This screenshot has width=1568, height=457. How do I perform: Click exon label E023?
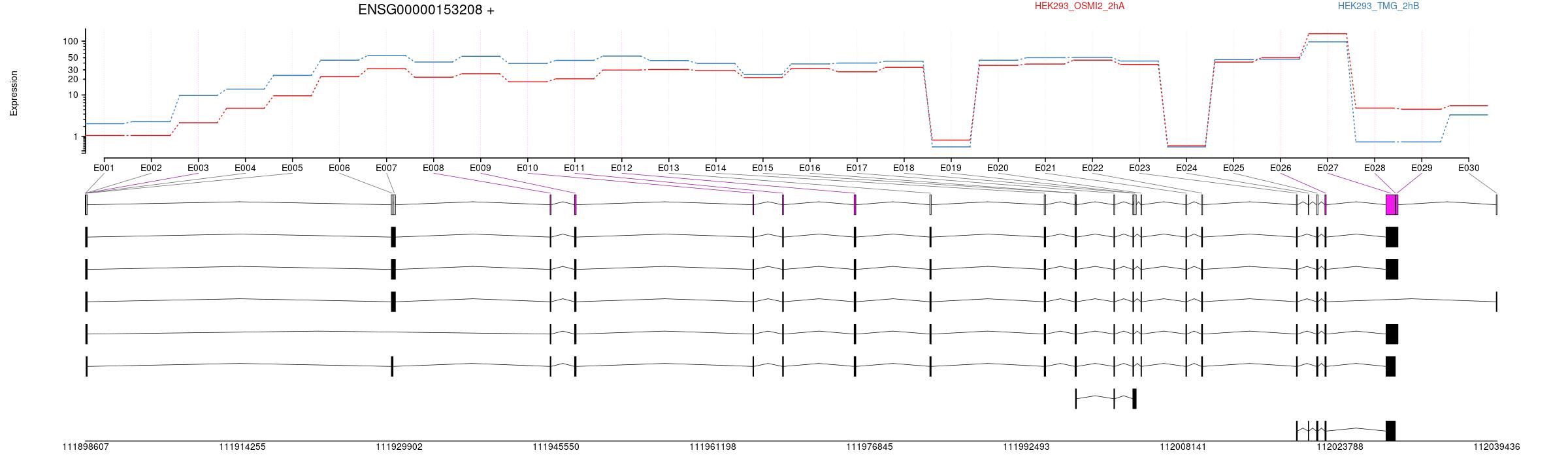click(1139, 168)
